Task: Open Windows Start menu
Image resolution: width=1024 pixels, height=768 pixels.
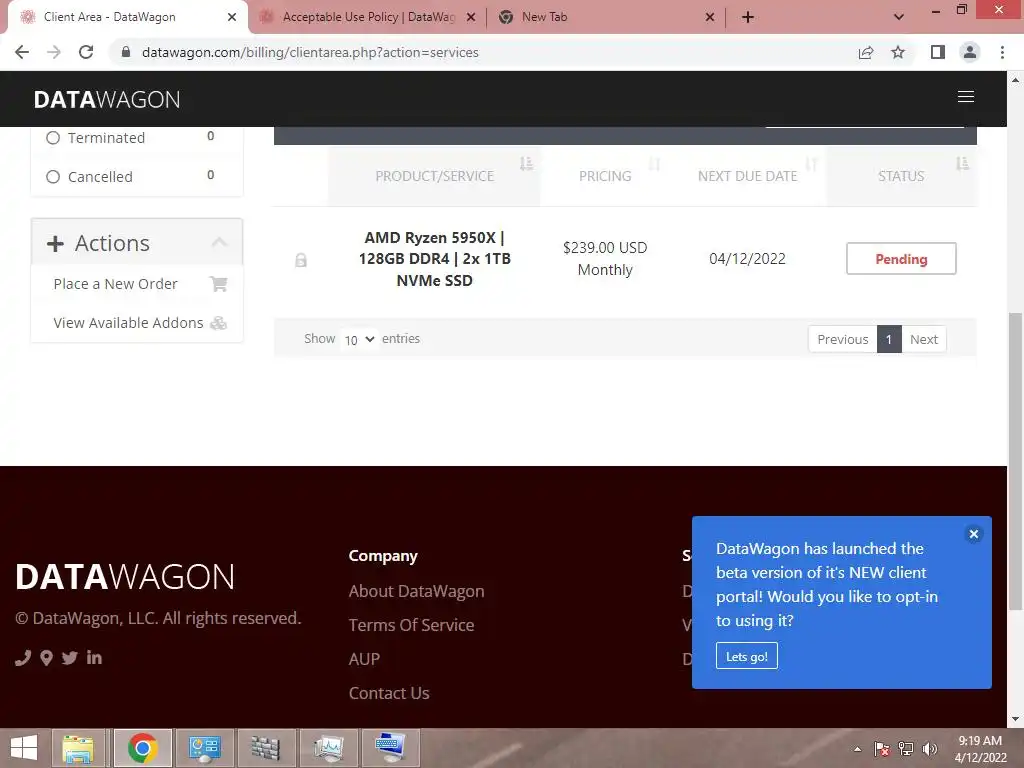Action: pos(24,748)
